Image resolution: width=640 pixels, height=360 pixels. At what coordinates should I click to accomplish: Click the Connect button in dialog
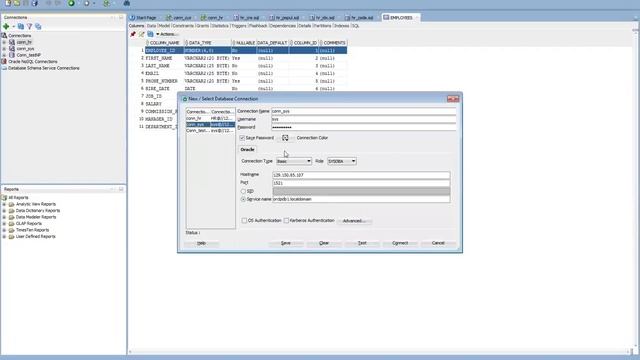click(x=400, y=243)
